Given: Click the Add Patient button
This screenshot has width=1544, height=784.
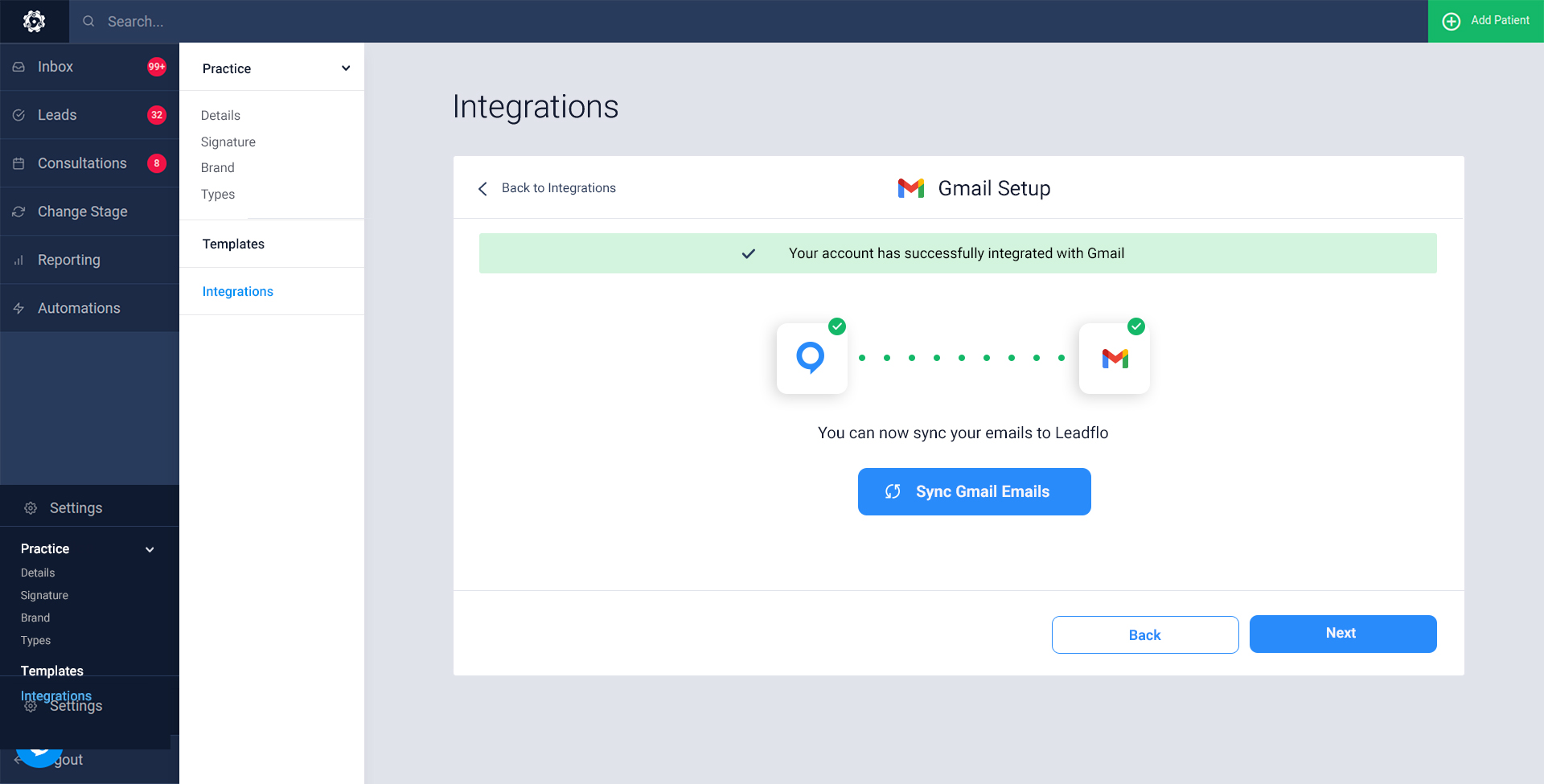Looking at the screenshot, I should [x=1485, y=21].
